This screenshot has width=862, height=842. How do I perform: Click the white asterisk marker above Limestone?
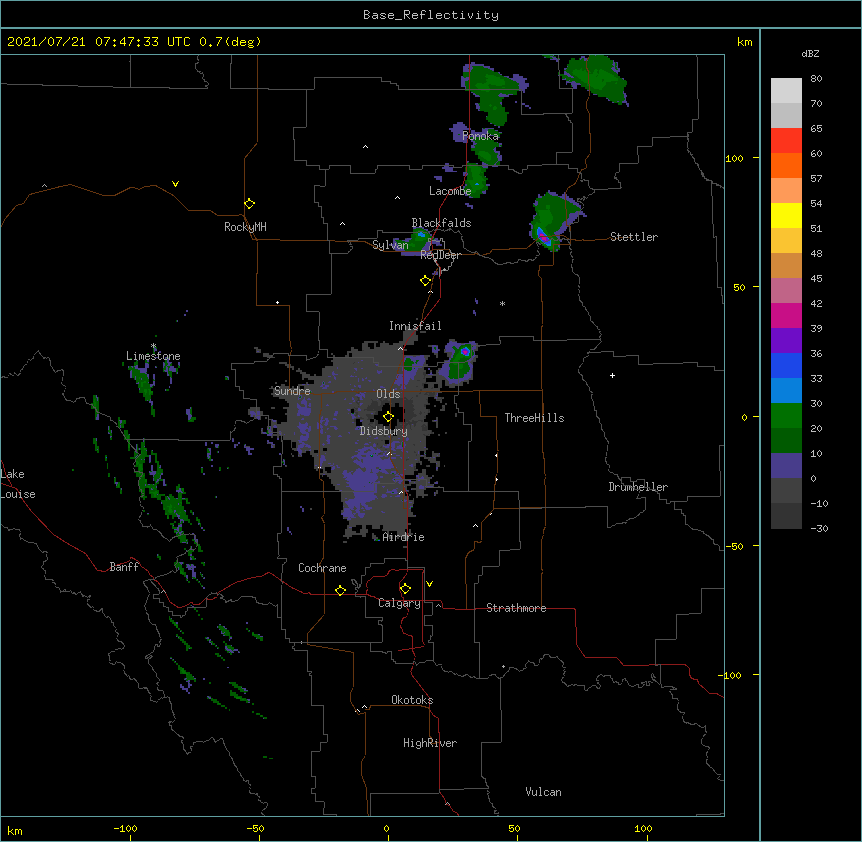154,346
